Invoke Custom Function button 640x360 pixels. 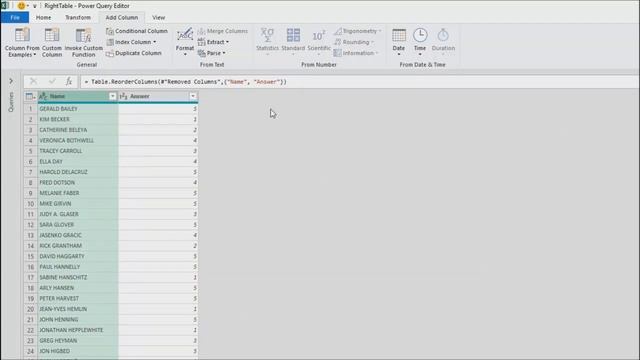[84, 42]
